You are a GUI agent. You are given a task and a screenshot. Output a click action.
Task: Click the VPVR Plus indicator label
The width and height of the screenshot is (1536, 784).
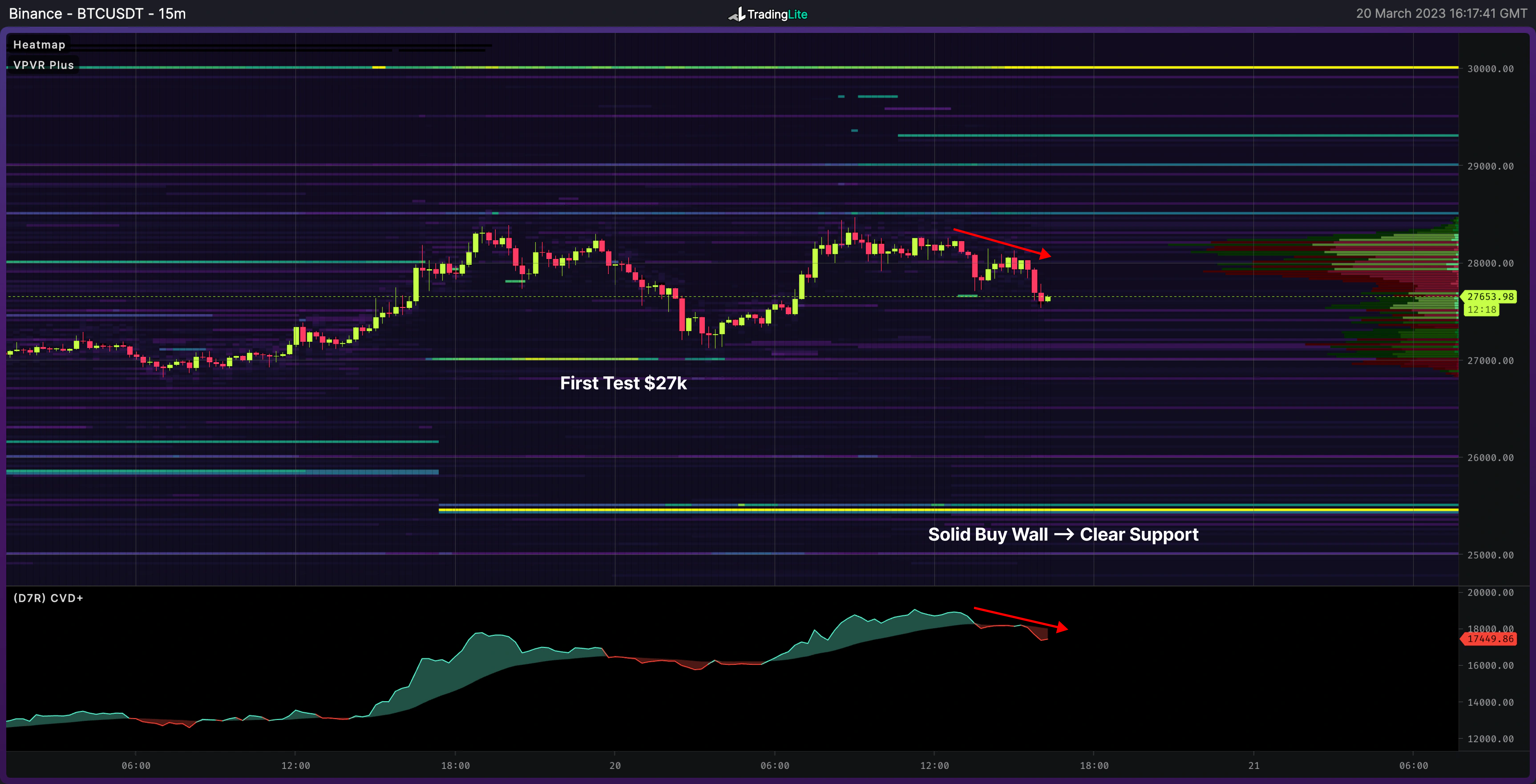(44, 65)
